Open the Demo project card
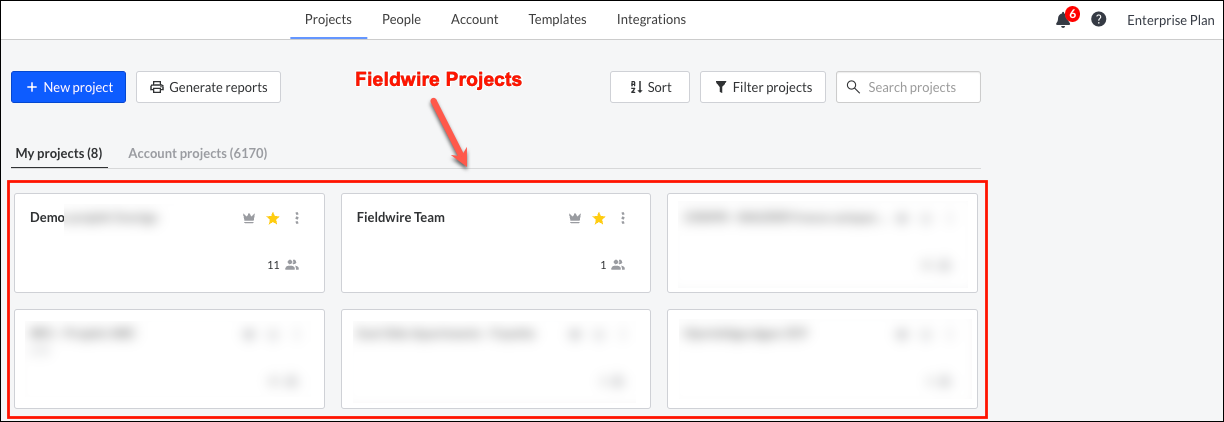 pyautogui.click(x=169, y=243)
